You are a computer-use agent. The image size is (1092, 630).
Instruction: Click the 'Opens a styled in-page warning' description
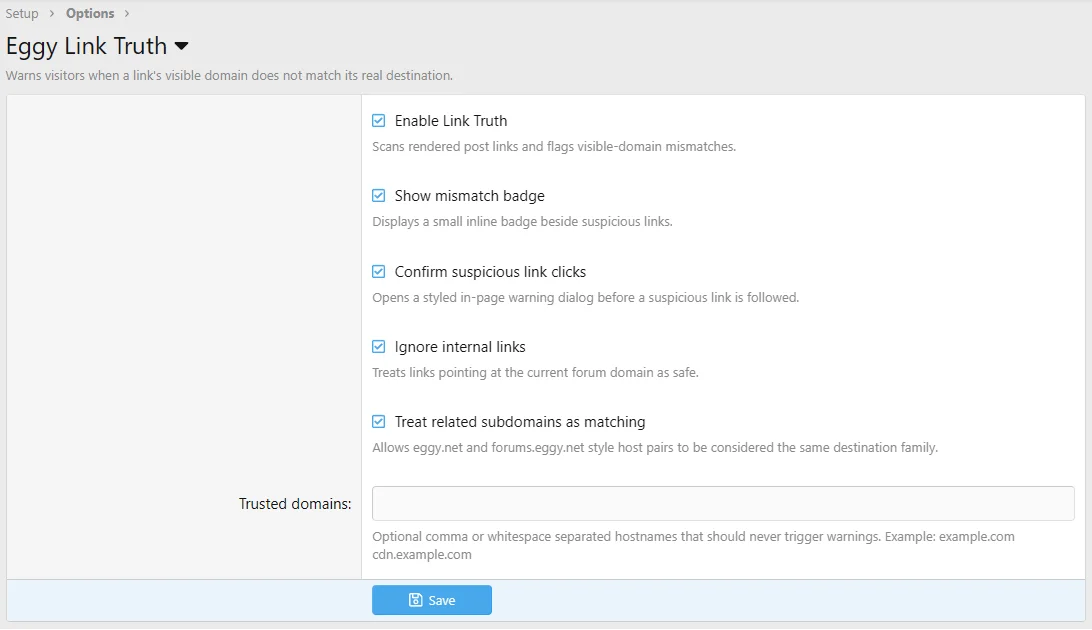coord(586,297)
